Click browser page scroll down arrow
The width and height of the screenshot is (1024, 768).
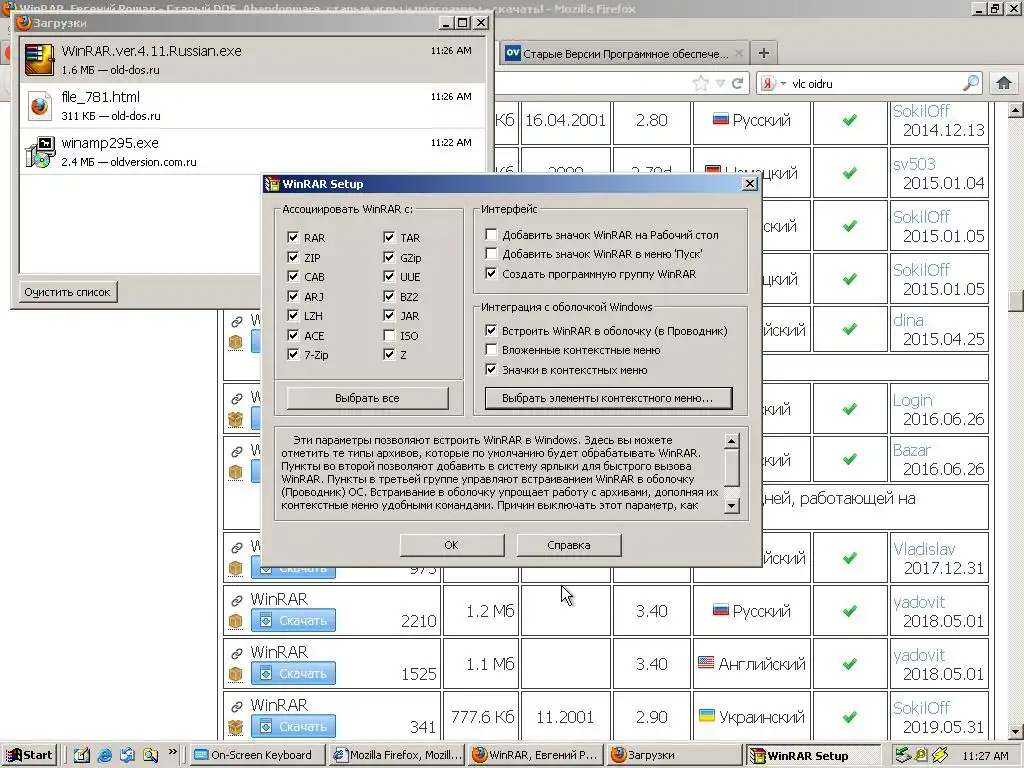[x=1015, y=731]
